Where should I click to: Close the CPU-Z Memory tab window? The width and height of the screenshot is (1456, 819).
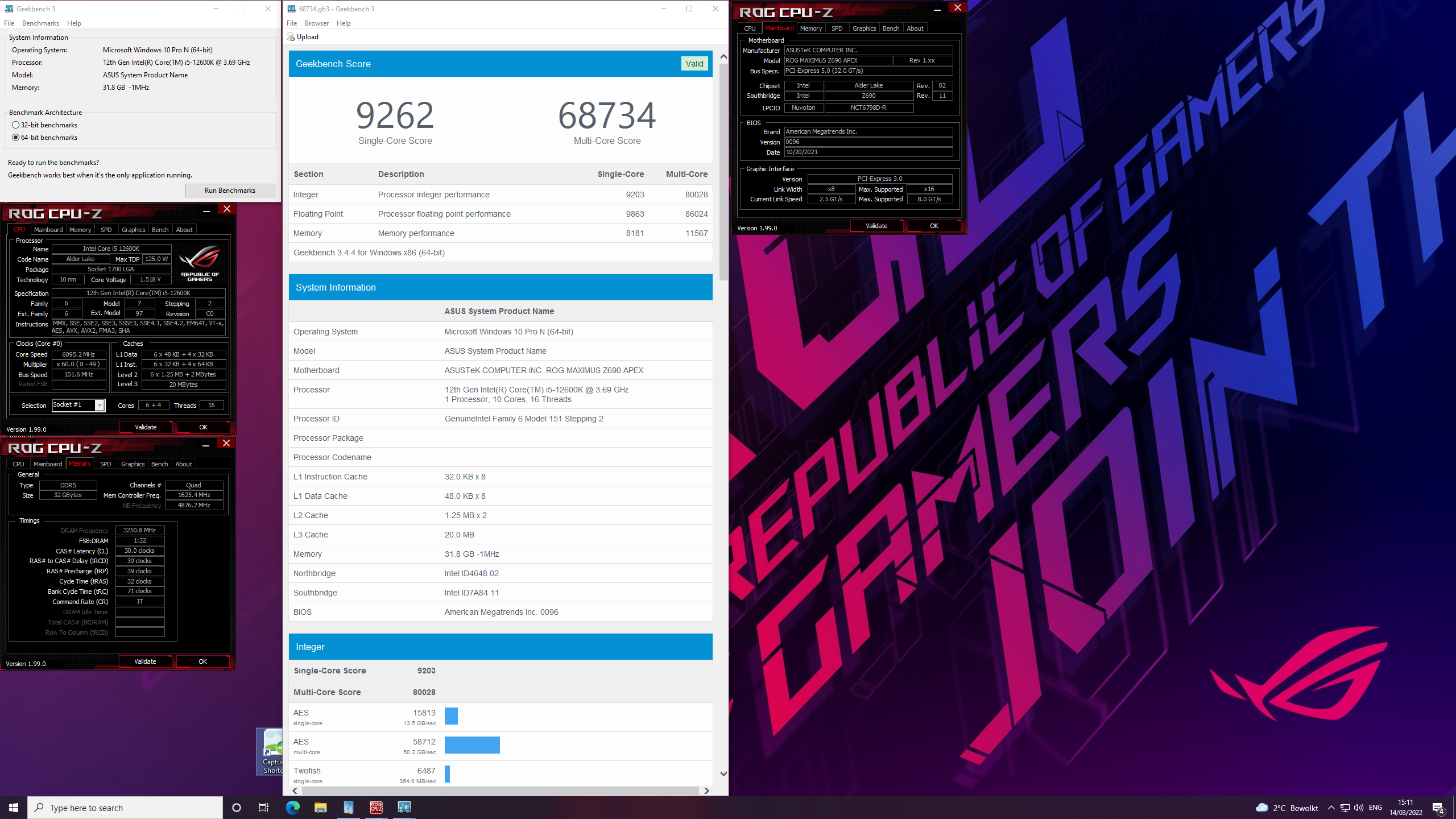pyautogui.click(x=226, y=443)
